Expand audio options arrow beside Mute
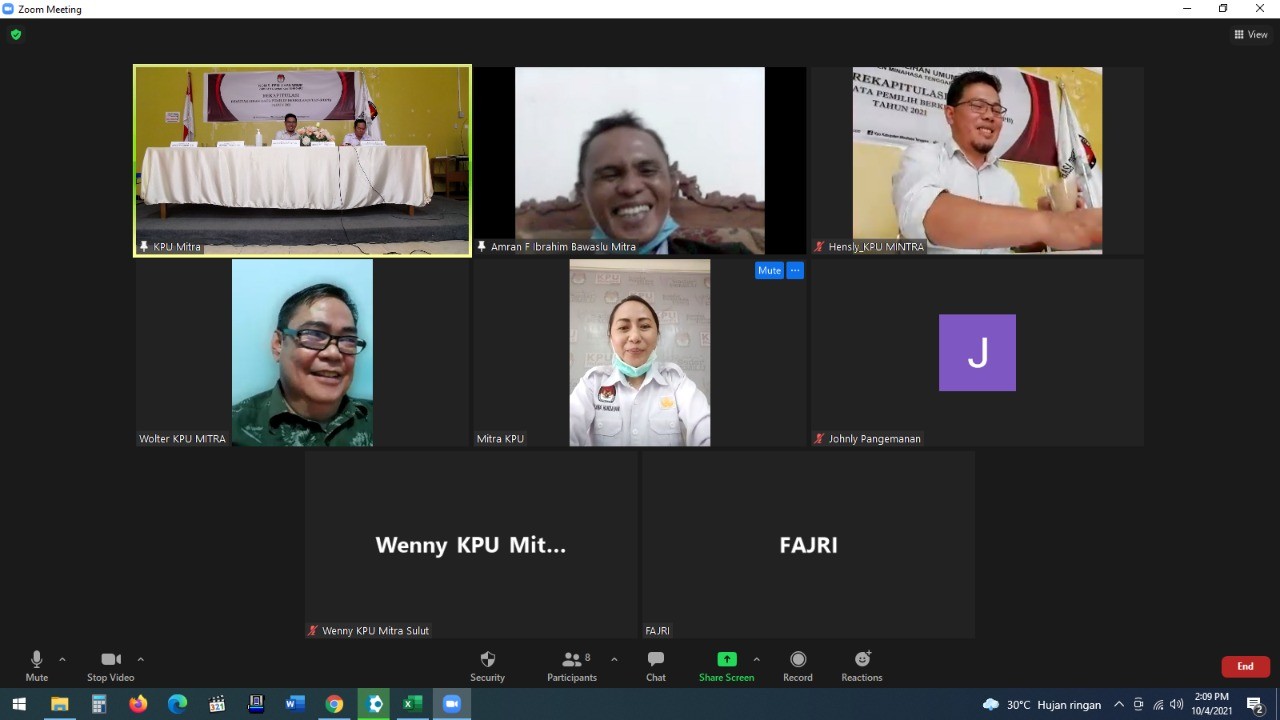1280x720 pixels. point(62,659)
